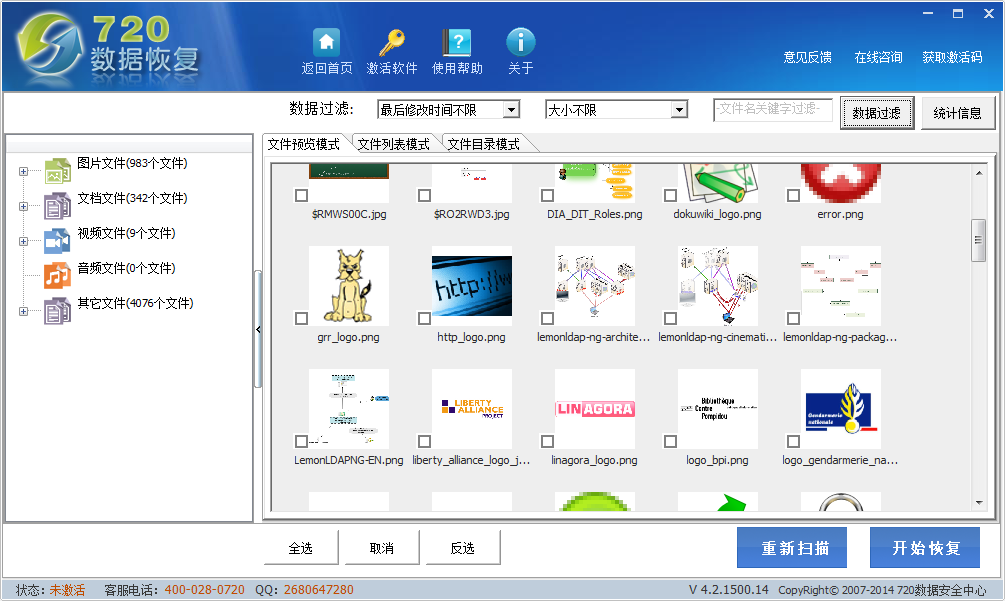
Task: Click 反选 to invert selection
Action: pos(463,548)
